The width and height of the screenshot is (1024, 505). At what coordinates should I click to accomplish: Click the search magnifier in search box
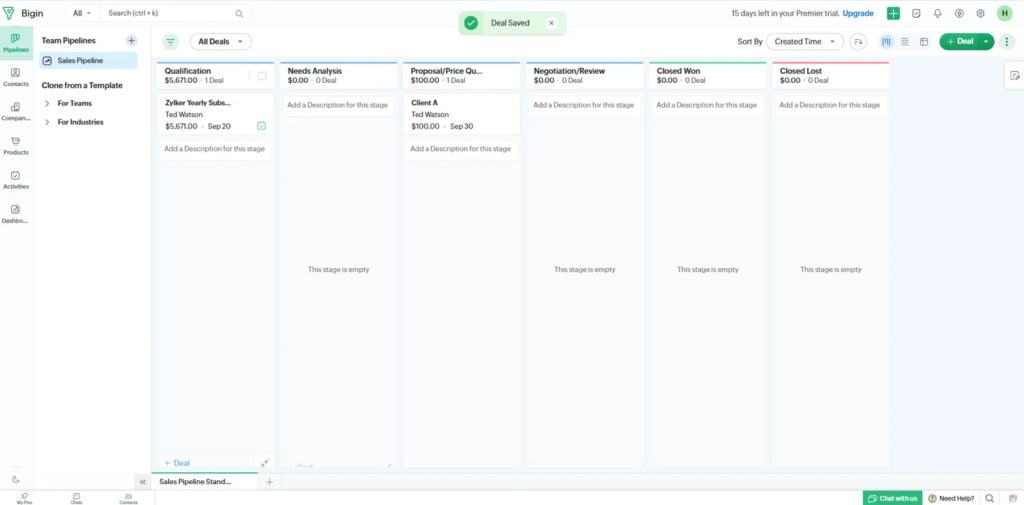pos(239,13)
